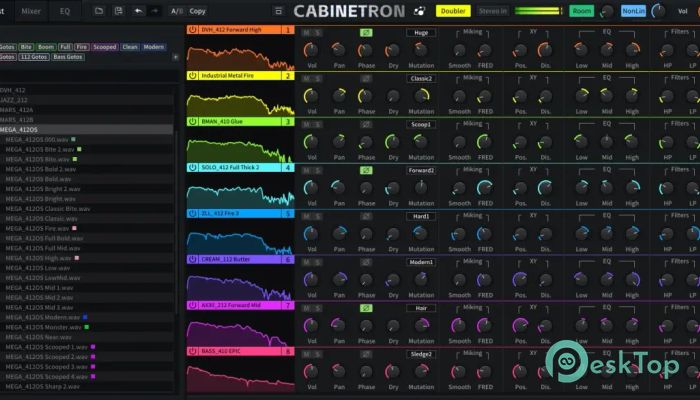Open the Scoop1 mutation dropdown on slot 3
Image resolution: width=700 pixels, height=400 pixels.
coord(421,124)
